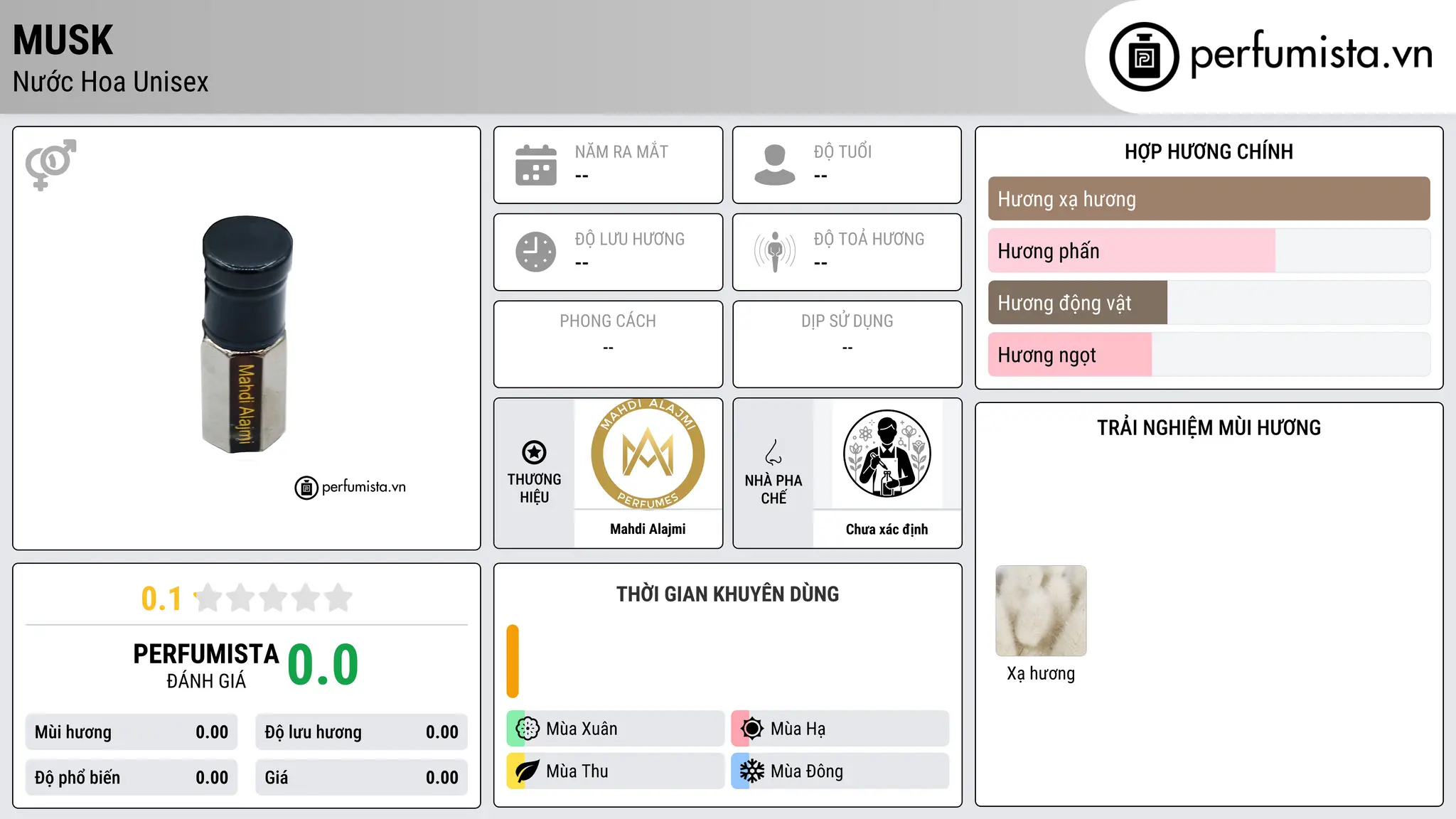Click the person icon for Độ Tuổi
Screen dimensions: 1456x819
click(x=775, y=165)
